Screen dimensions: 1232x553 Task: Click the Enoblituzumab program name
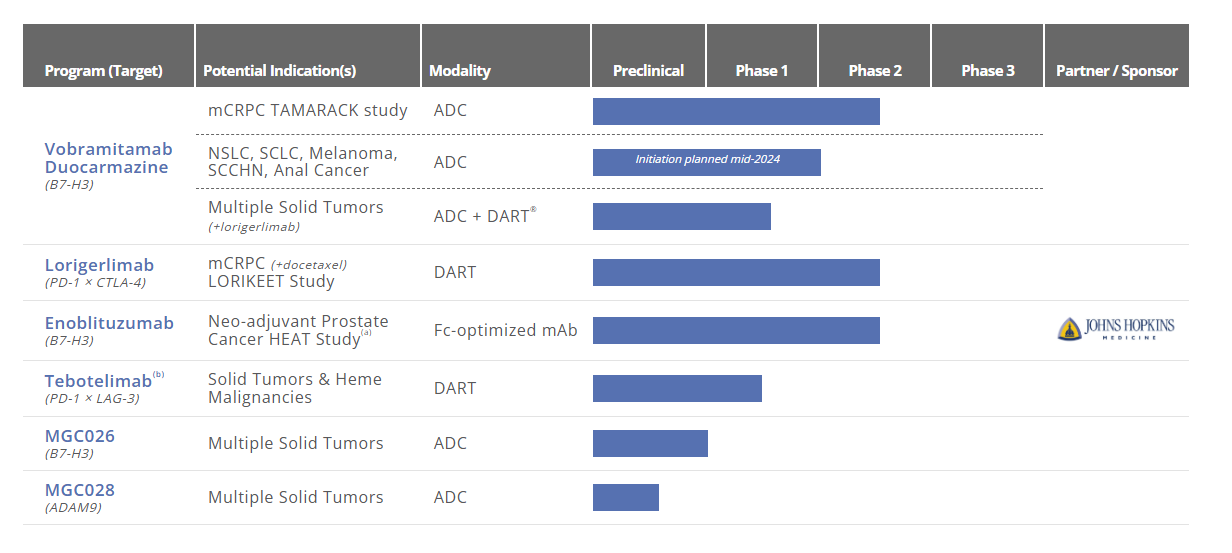(x=109, y=323)
